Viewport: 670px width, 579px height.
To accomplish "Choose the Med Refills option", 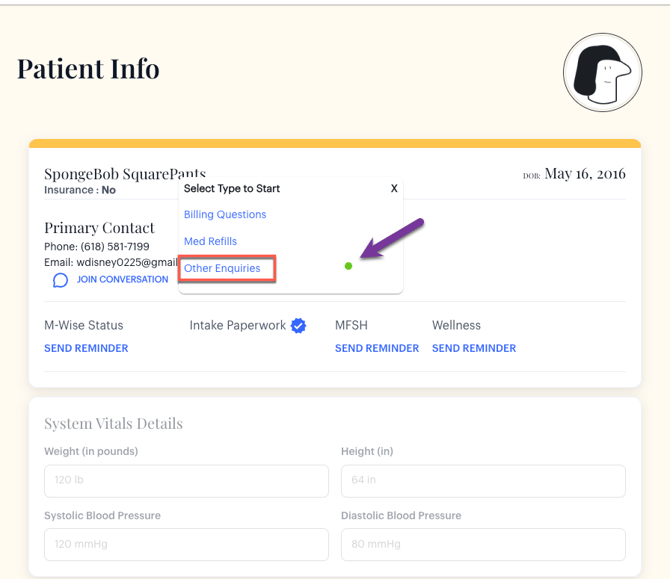I will pyautogui.click(x=210, y=241).
